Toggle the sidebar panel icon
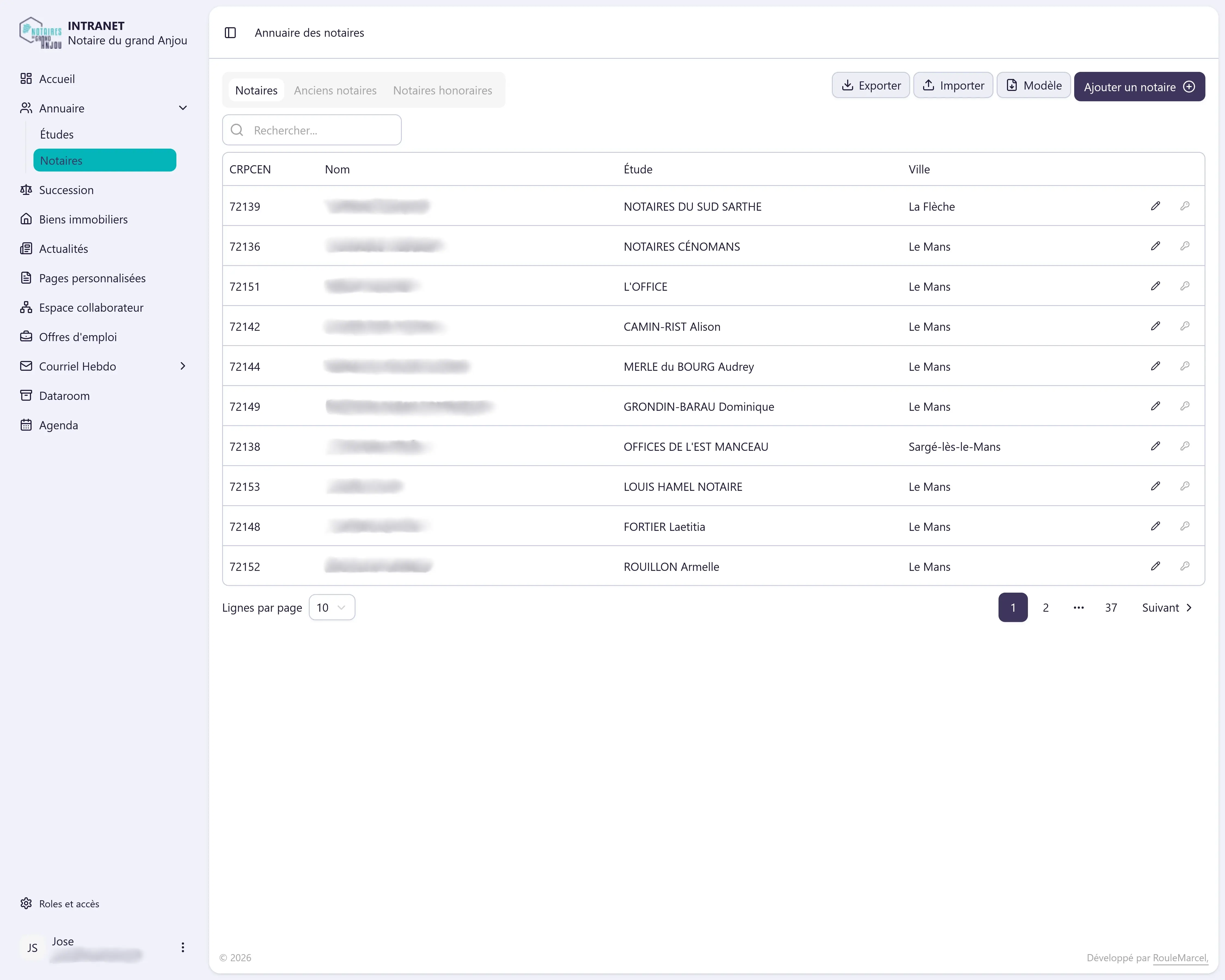The height and width of the screenshot is (980, 1225). (230, 33)
